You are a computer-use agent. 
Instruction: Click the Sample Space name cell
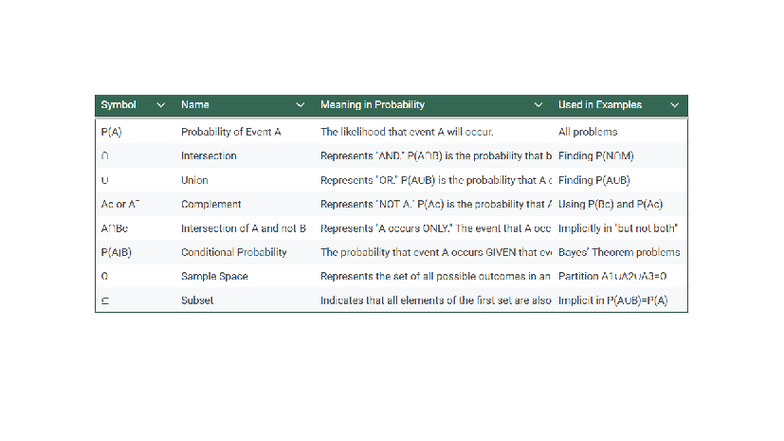pos(214,276)
